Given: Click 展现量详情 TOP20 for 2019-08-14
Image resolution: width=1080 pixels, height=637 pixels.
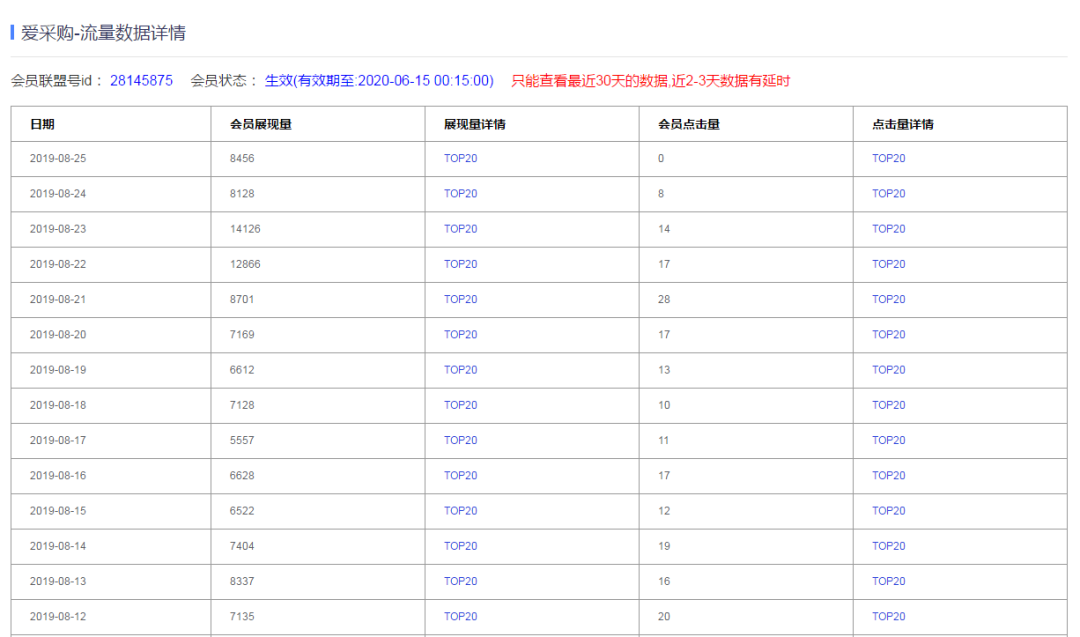Looking at the screenshot, I should [460, 546].
